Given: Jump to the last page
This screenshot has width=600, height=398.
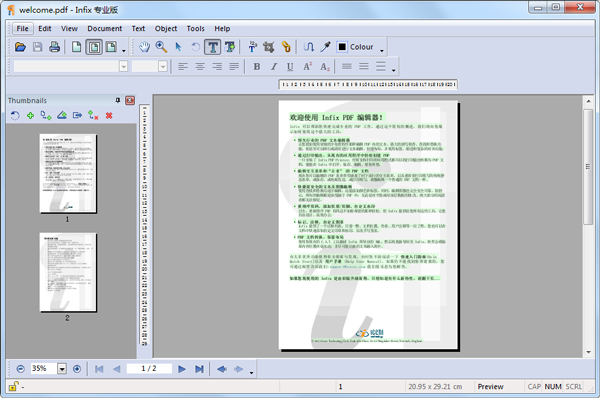Looking at the screenshot, I should click(199, 369).
